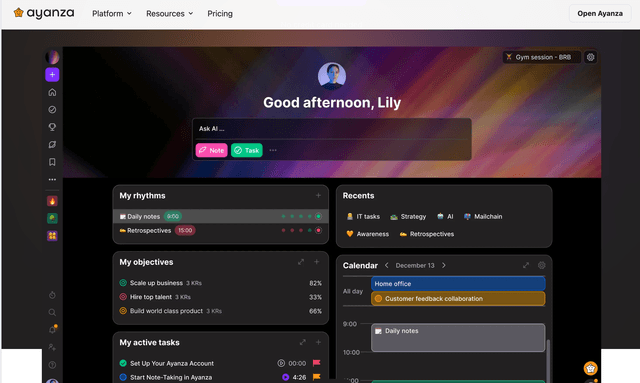Open the objectives trophy icon in sidebar
Viewport: 640px width, 383px height.
click(x=52, y=127)
